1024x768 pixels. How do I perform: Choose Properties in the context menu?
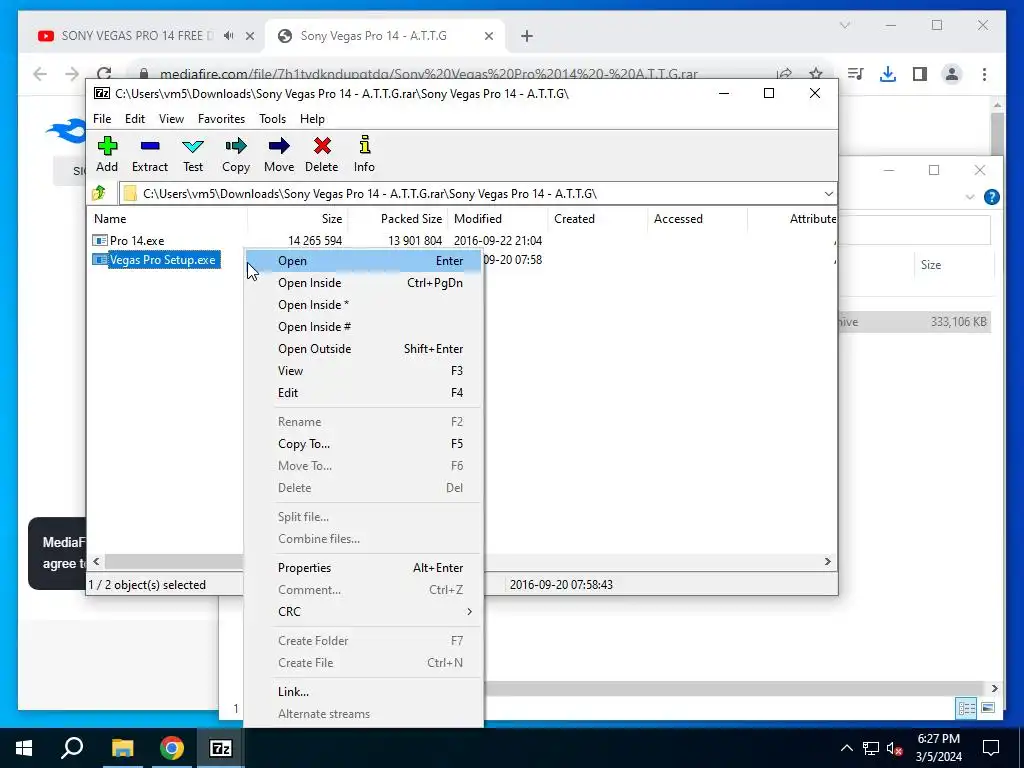[364, 568]
